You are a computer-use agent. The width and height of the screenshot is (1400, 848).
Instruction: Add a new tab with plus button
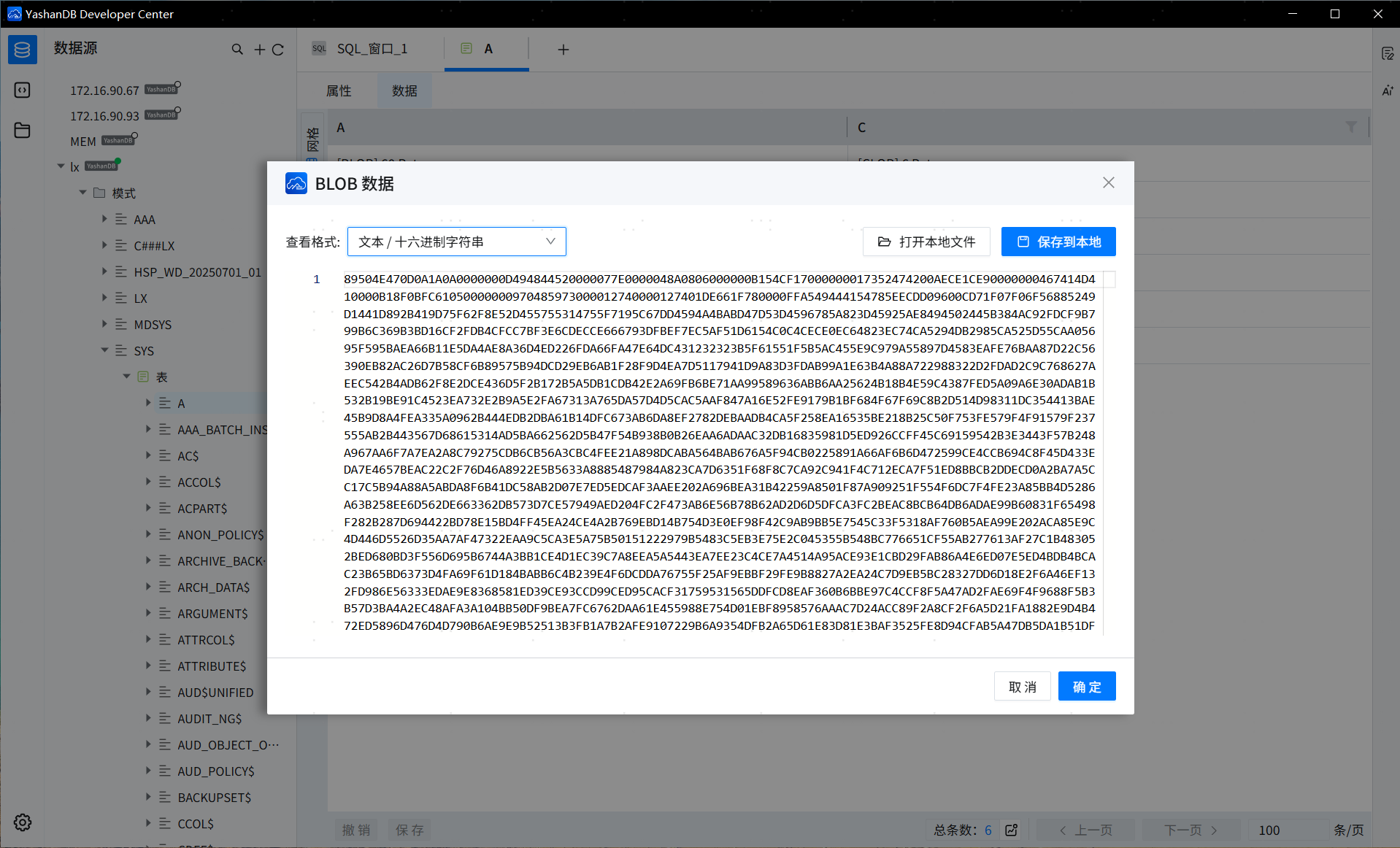pyautogui.click(x=563, y=50)
